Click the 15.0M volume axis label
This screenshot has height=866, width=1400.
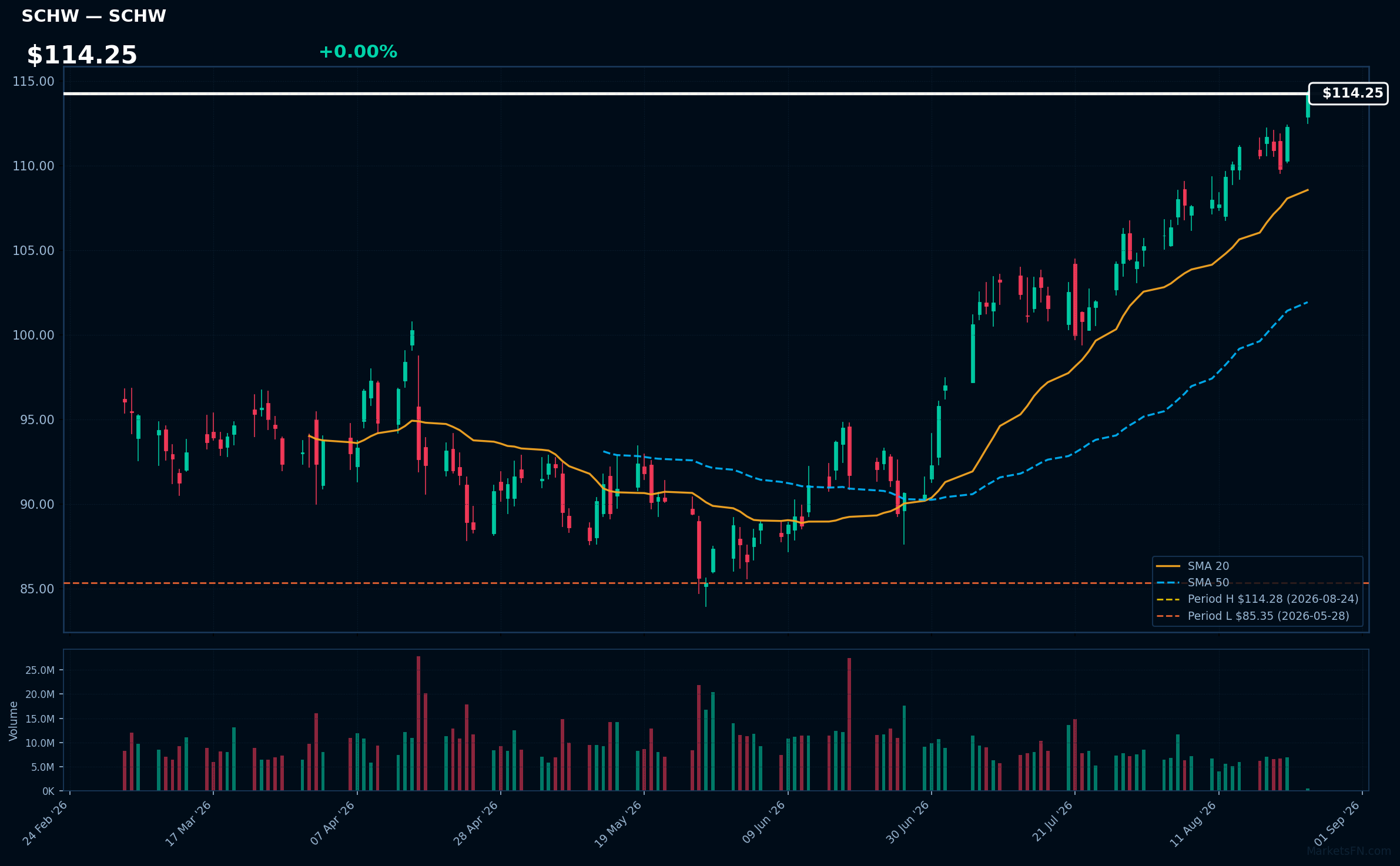coord(40,719)
